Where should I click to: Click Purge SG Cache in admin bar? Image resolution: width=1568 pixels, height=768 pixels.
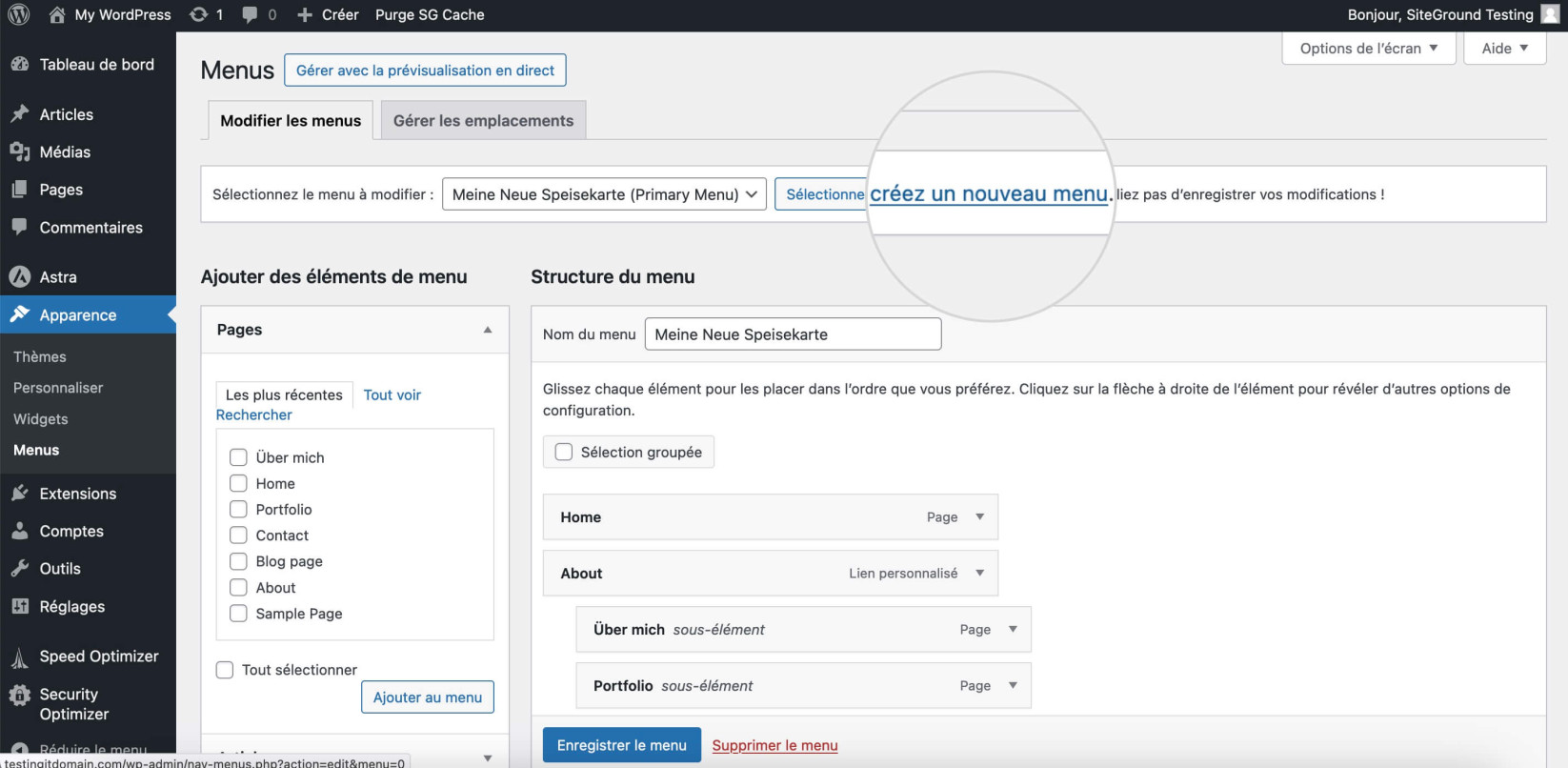coord(430,14)
